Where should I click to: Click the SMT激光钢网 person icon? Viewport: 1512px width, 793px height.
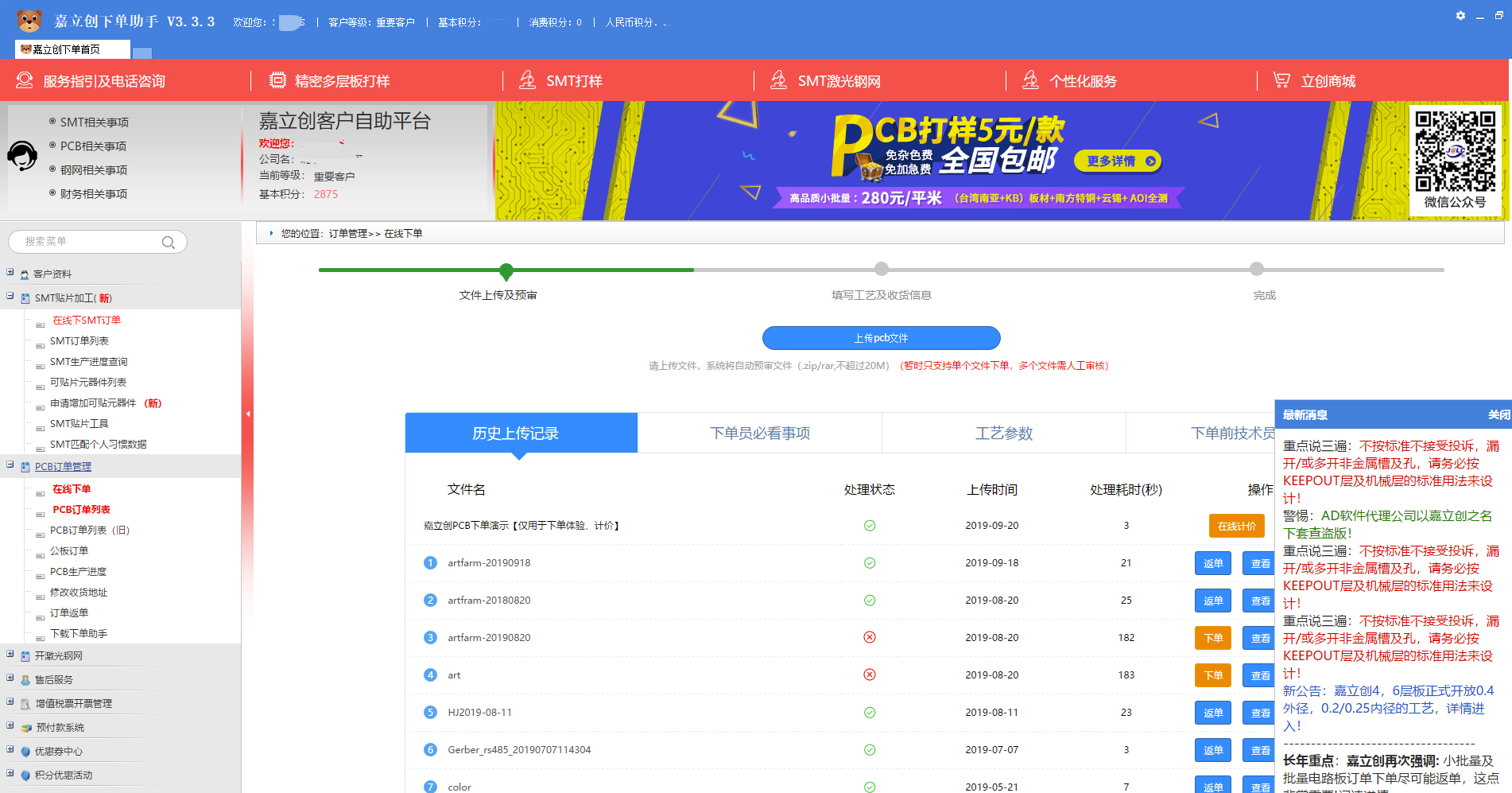[x=779, y=80]
